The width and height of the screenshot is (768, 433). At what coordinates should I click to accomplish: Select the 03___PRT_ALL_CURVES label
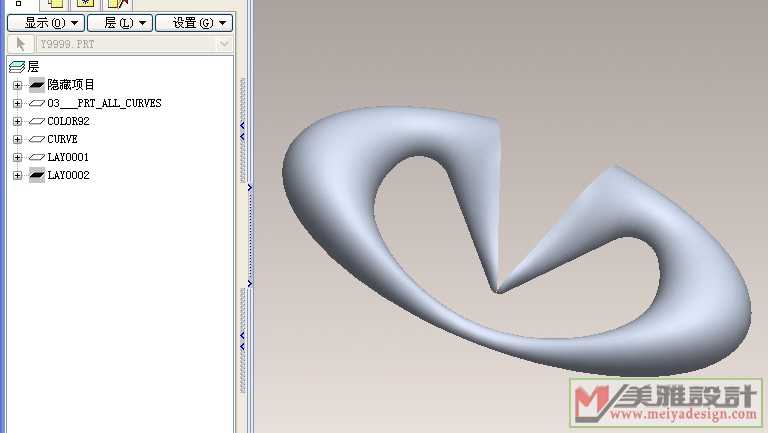tap(104, 103)
